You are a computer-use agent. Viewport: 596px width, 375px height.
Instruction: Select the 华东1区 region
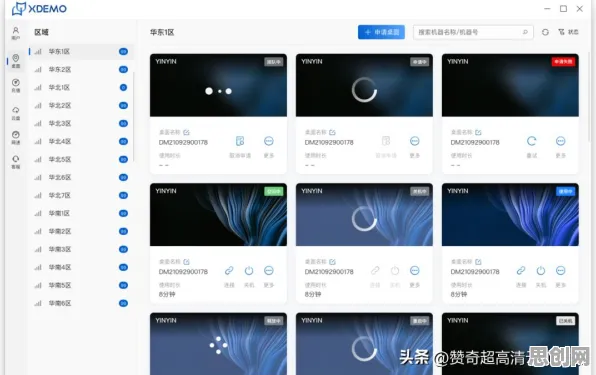point(81,51)
